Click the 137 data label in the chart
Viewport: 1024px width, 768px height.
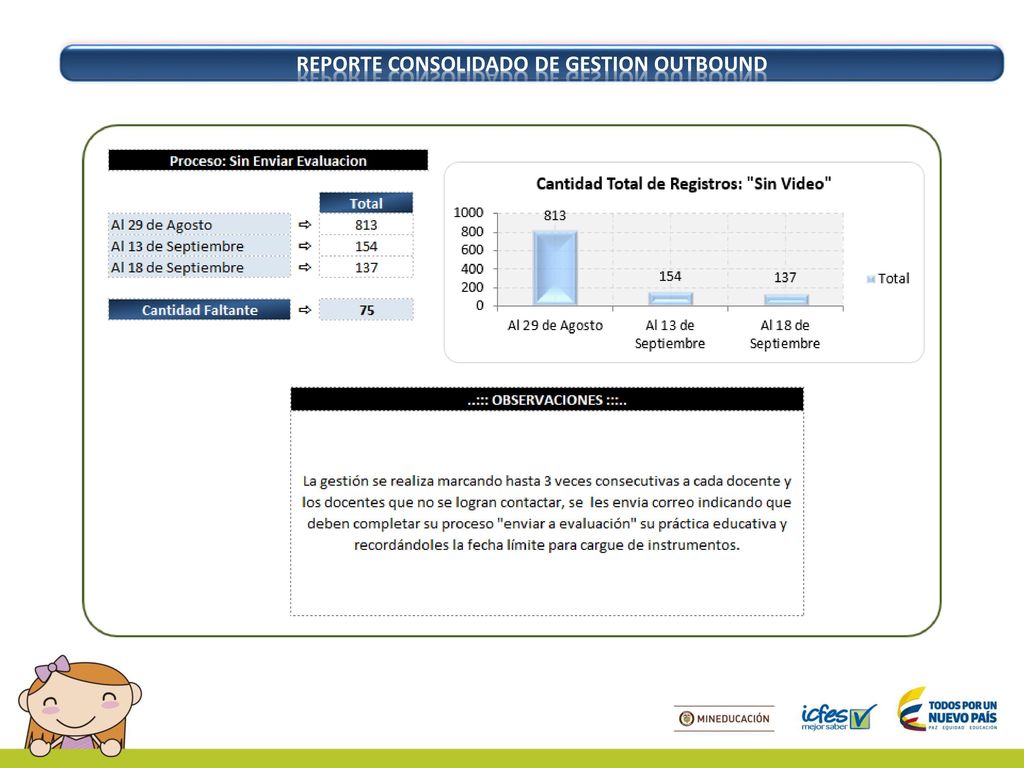pyautogui.click(x=785, y=278)
